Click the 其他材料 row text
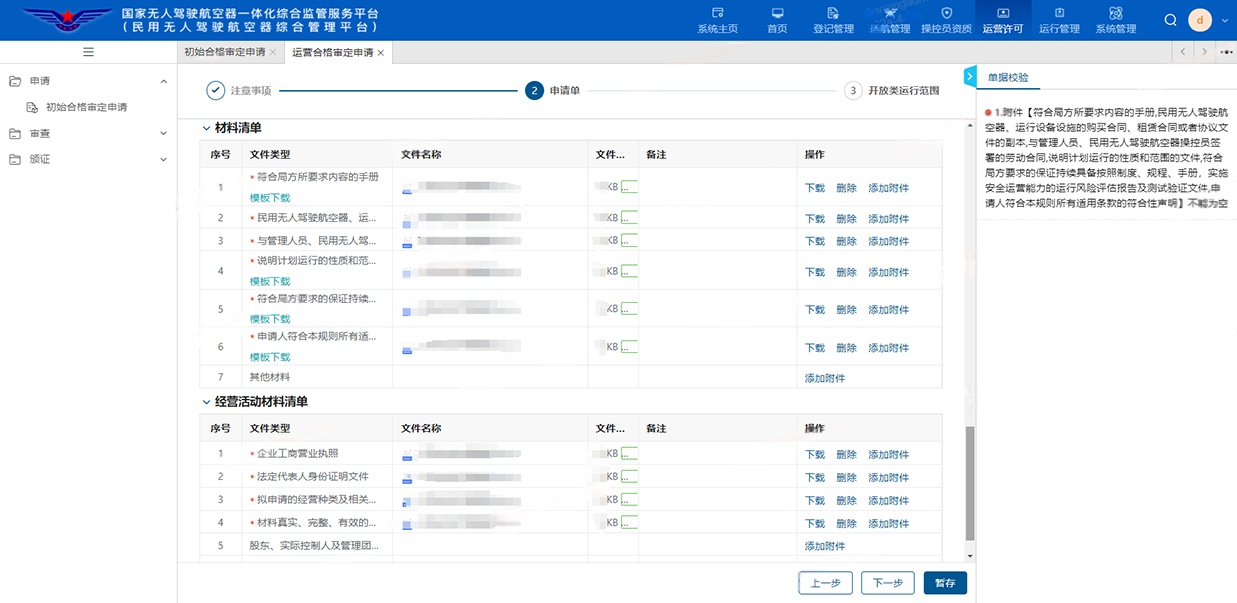 click(x=270, y=377)
